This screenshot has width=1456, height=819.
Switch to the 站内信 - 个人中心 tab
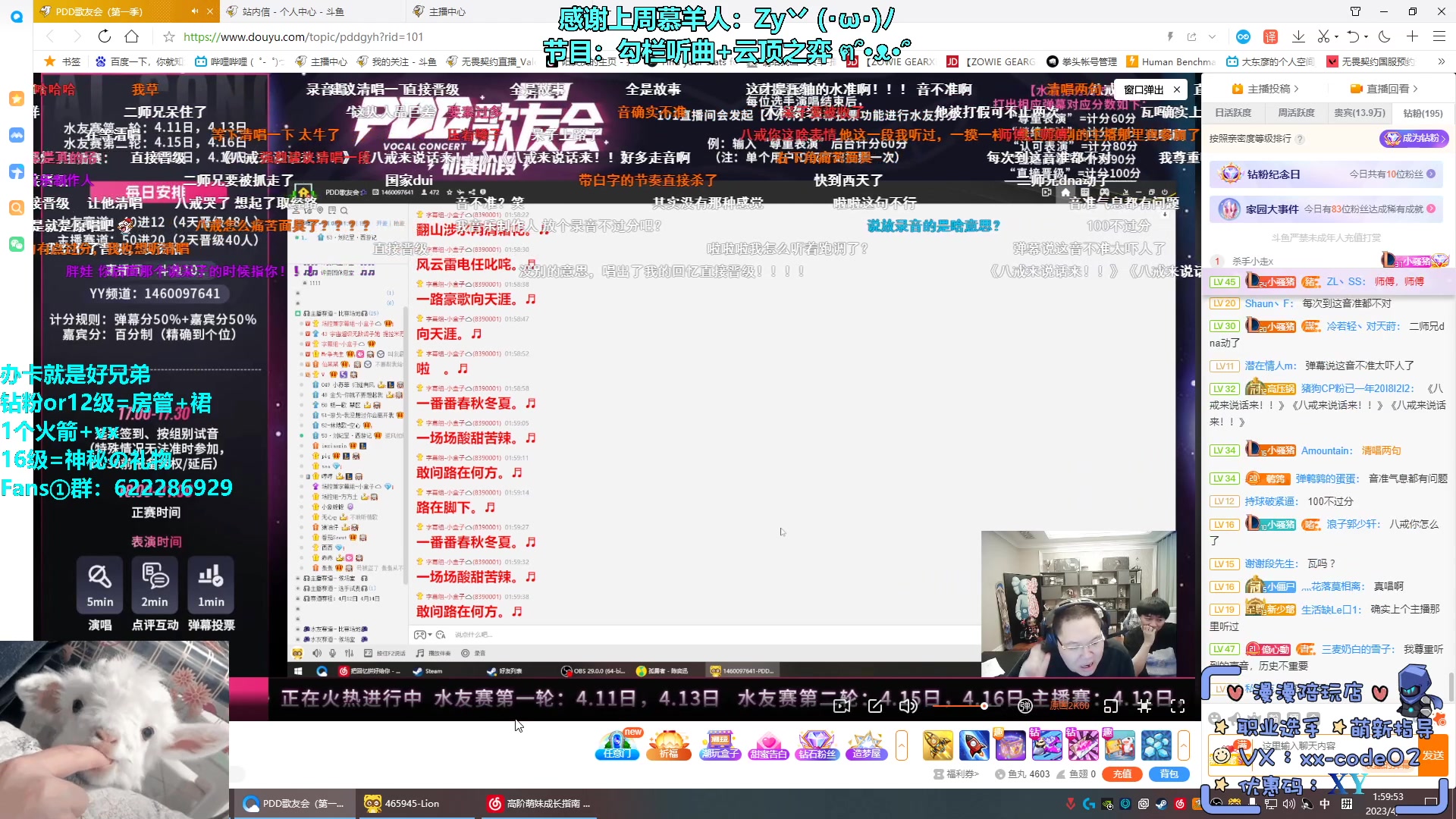(x=293, y=11)
